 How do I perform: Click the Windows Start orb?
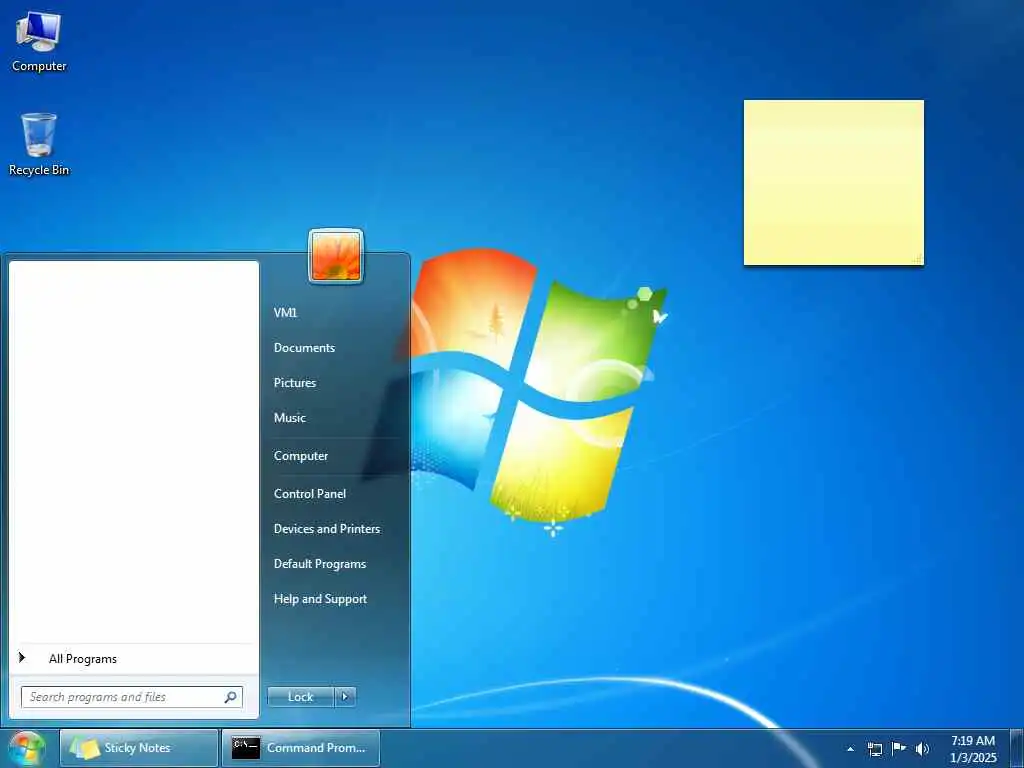click(26, 748)
